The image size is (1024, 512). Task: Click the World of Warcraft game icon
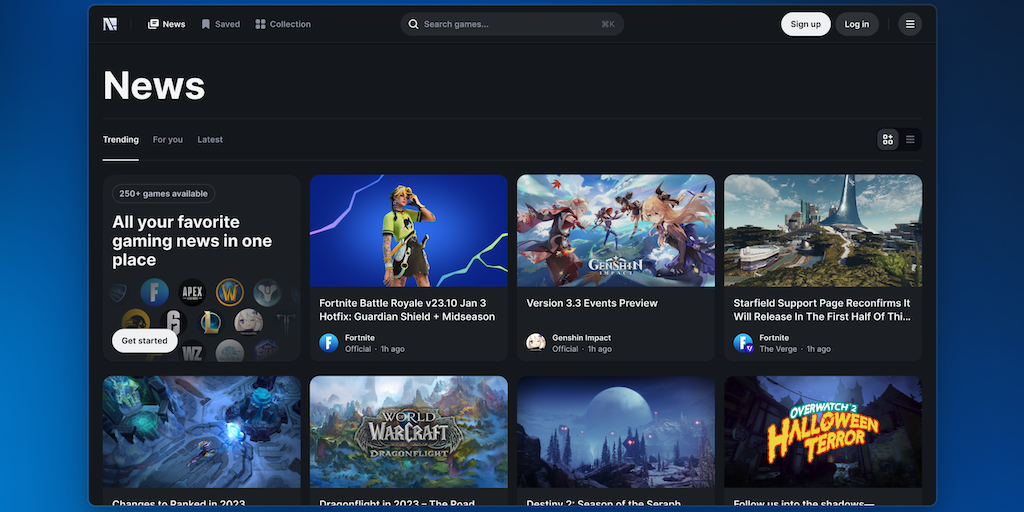tap(230, 292)
